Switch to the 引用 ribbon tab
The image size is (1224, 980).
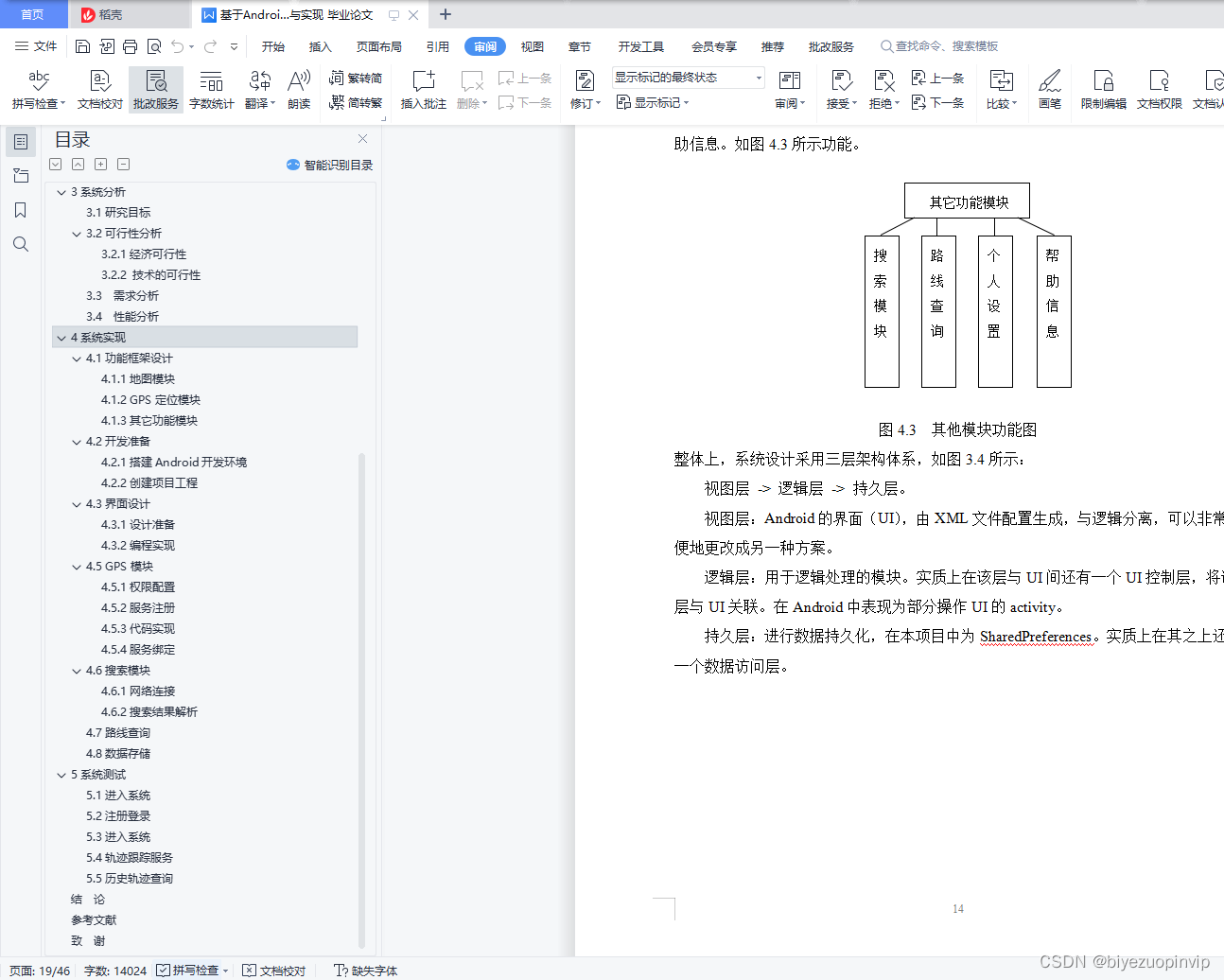click(437, 46)
